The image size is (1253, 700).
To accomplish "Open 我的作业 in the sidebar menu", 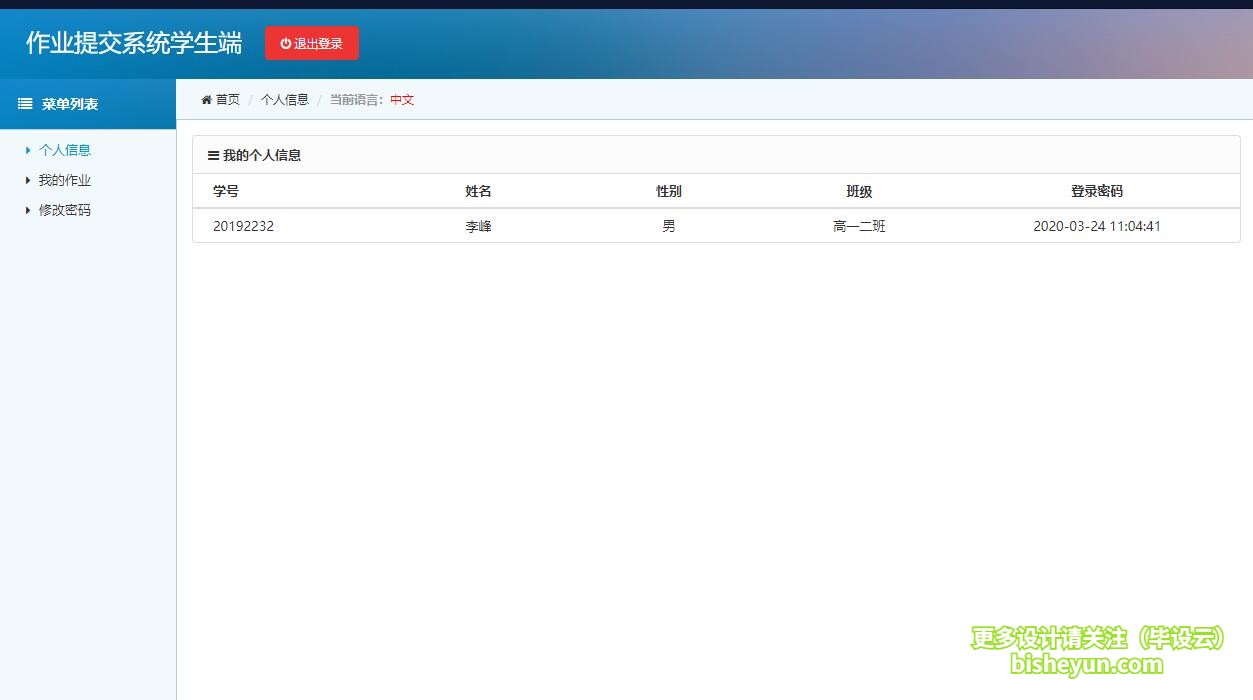I will point(65,180).
